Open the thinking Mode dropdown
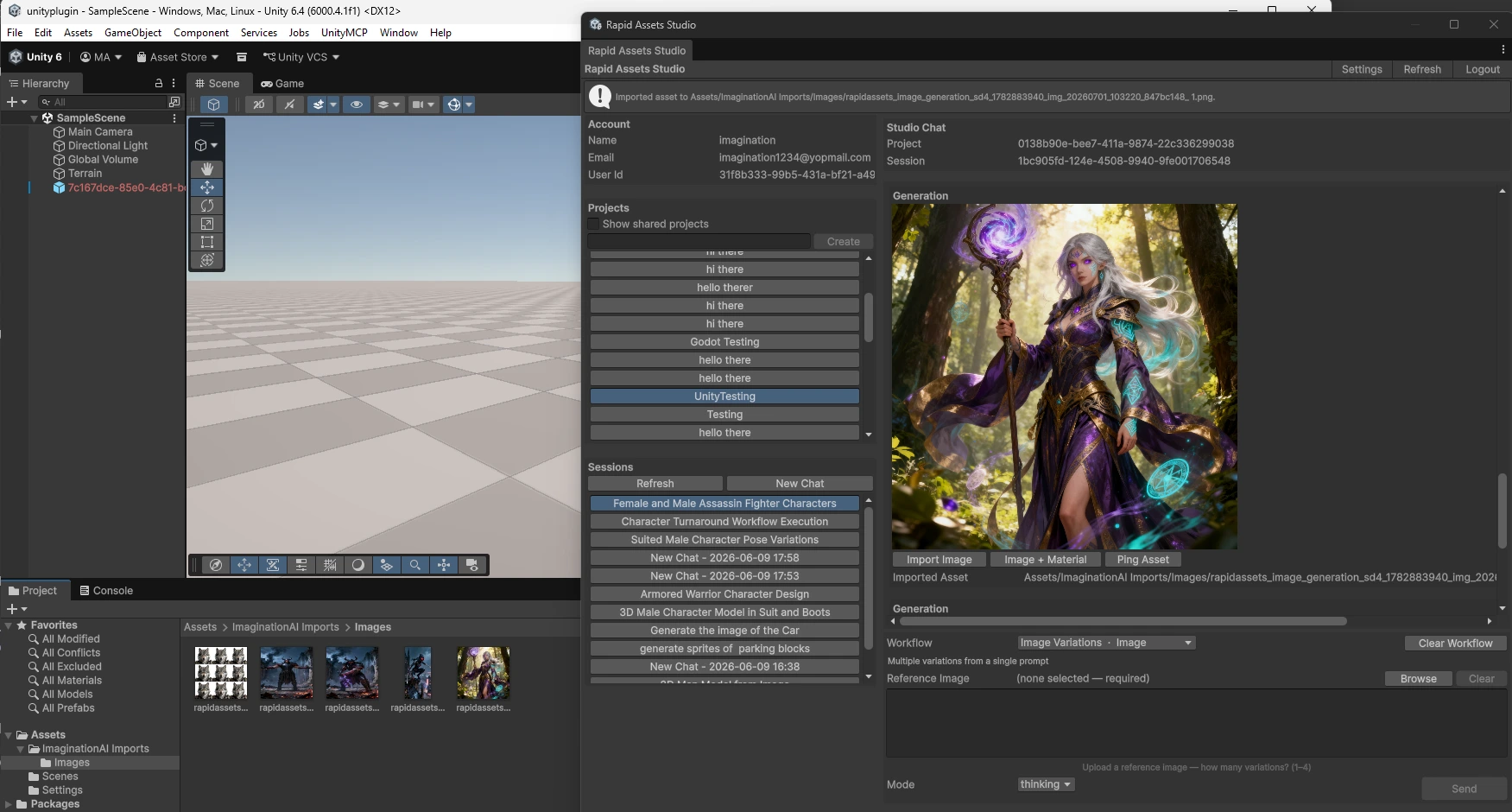Image resolution: width=1512 pixels, height=812 pixels. 1046,784
